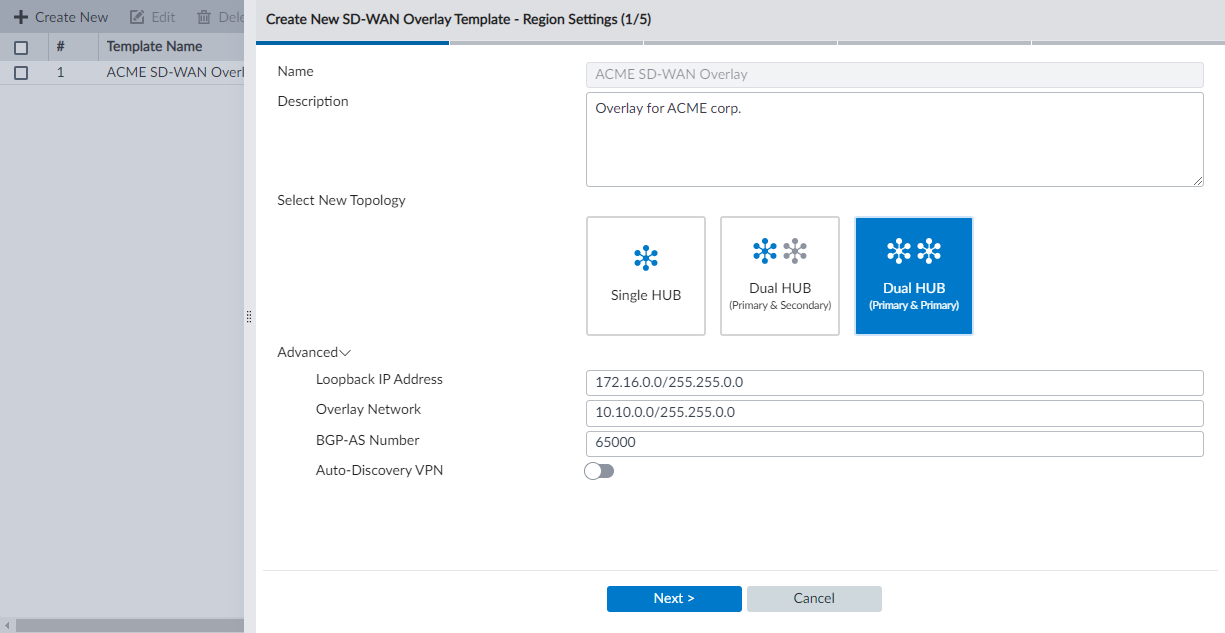Click the Delete trash icon
The height and width of the screenshot is (633, 1225).
204,17
